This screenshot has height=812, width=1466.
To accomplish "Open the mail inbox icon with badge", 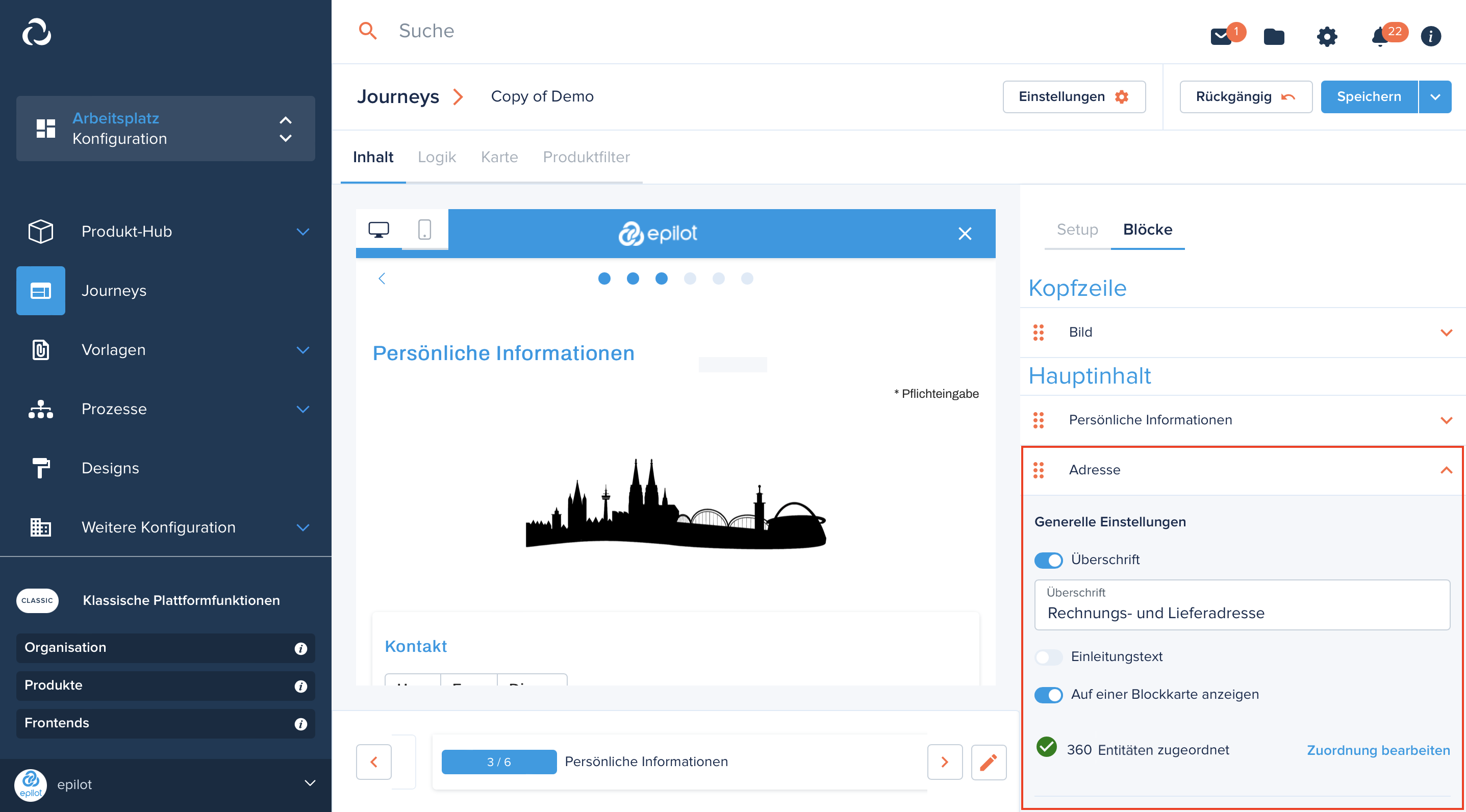I will (1221, 37).
